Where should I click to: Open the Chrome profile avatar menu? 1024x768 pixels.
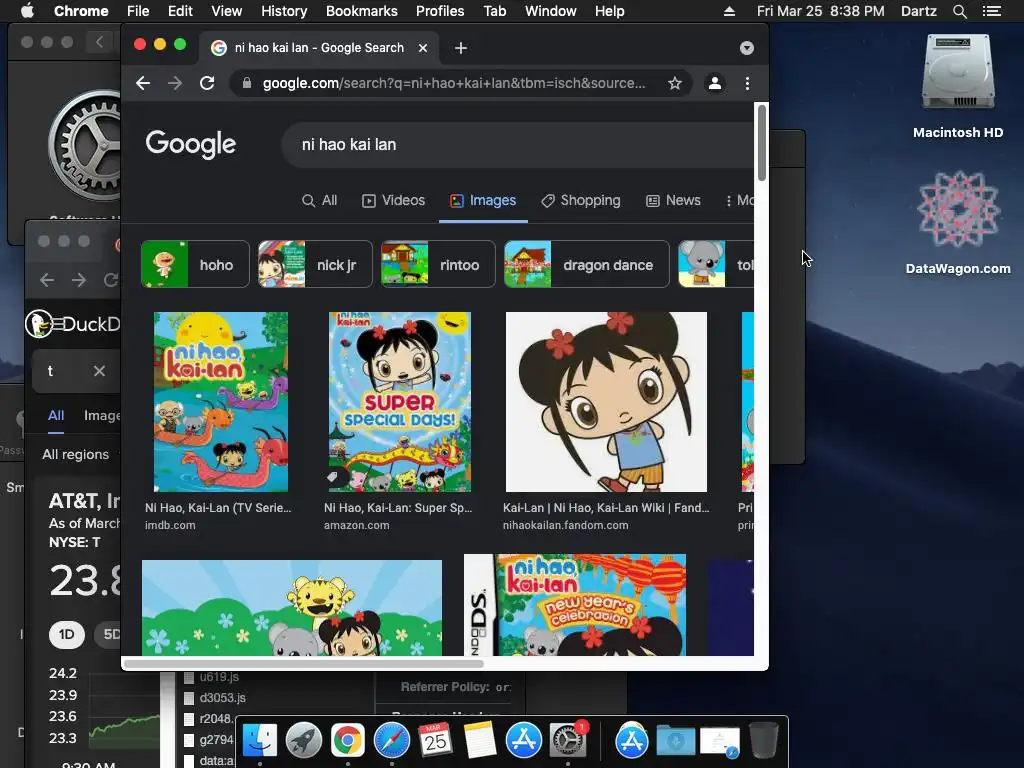pos(715,83)
